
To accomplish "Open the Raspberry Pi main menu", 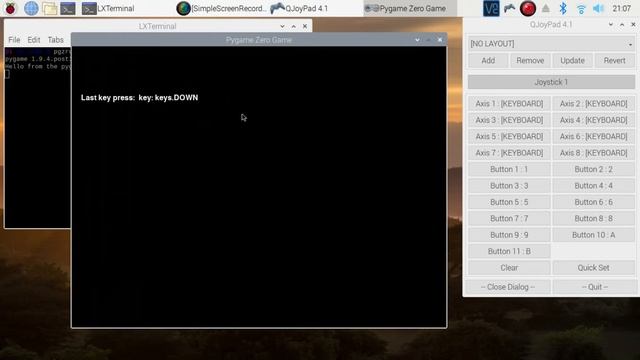I will pyautogui.click(x=10, y=8).
